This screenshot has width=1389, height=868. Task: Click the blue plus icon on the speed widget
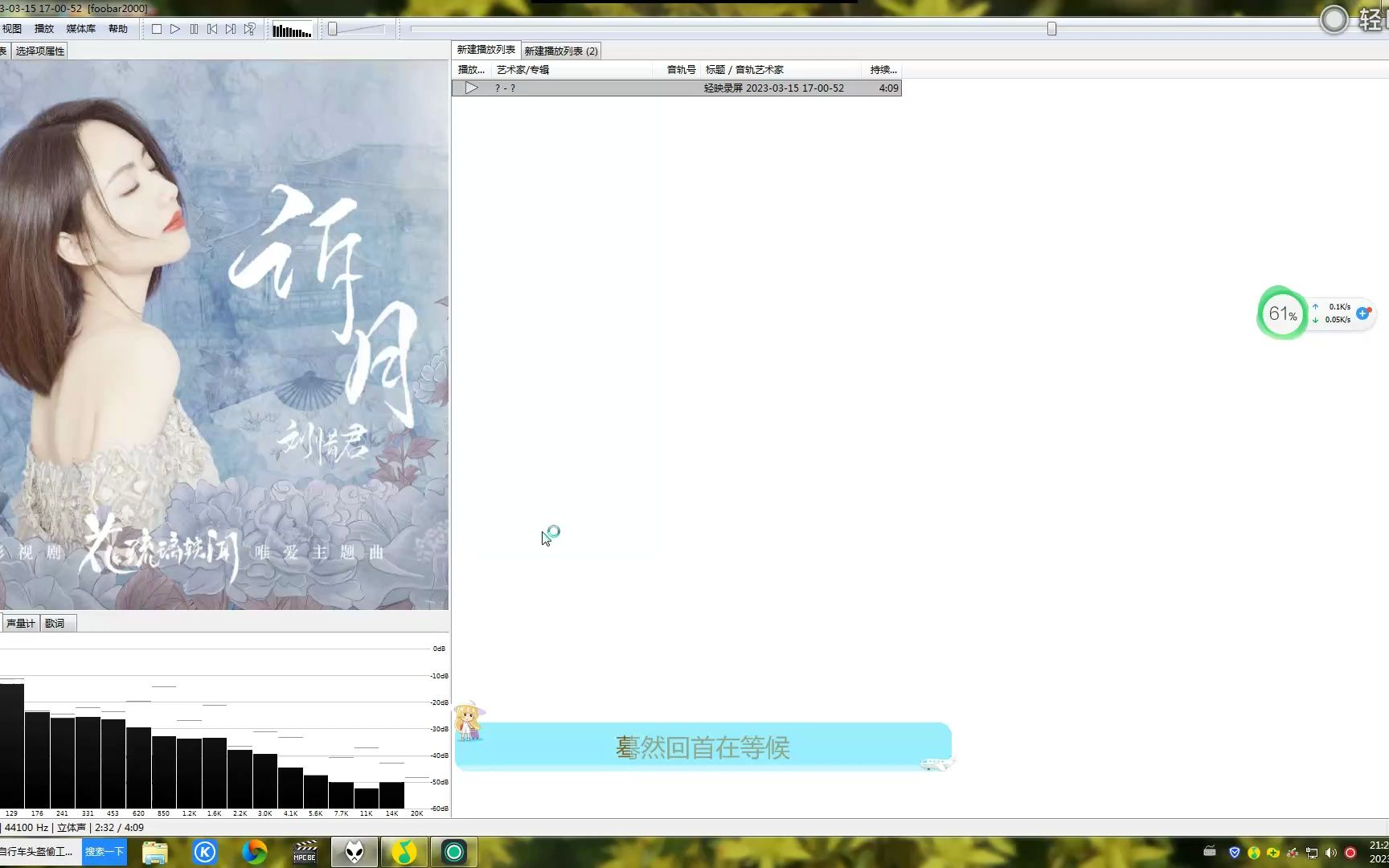tap(1363, 313)
